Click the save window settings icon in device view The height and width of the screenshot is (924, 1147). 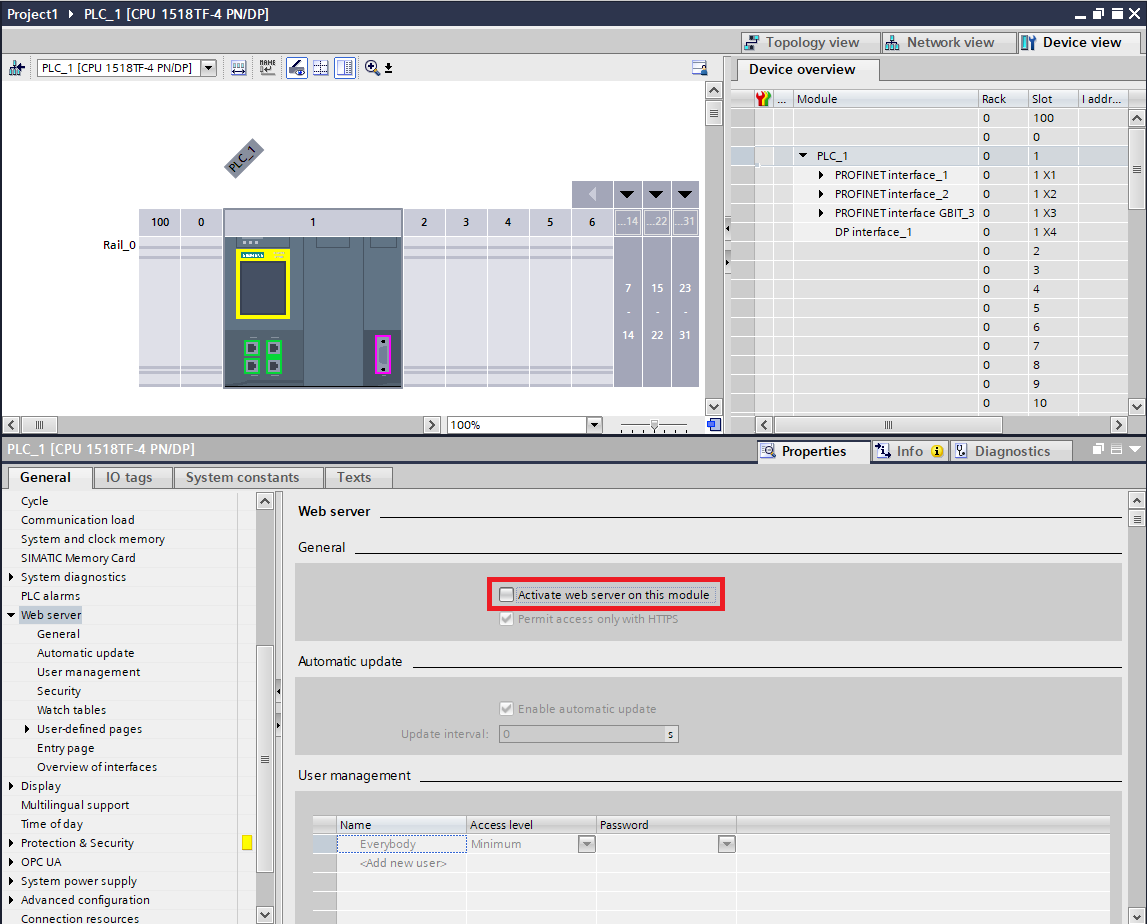[x=699, y=68]
